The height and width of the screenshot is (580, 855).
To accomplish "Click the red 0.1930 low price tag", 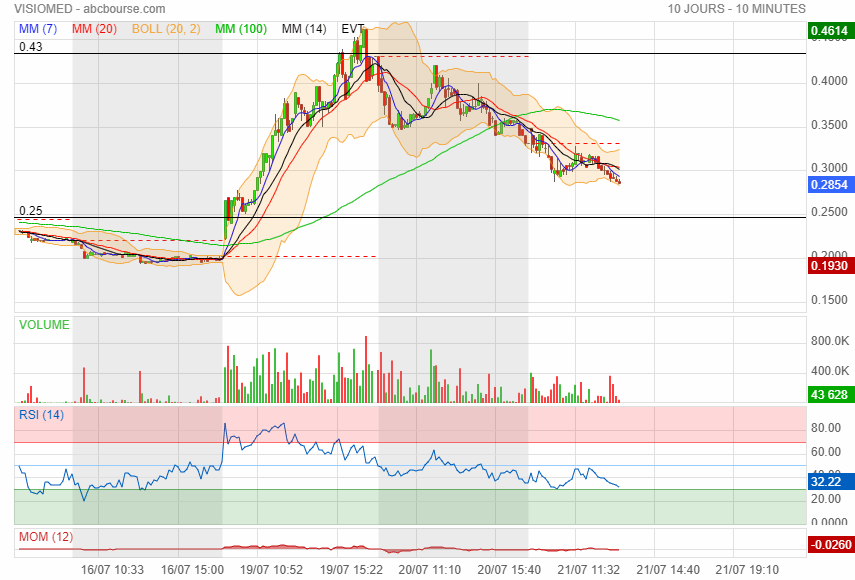I will click(x=830, y=266).
